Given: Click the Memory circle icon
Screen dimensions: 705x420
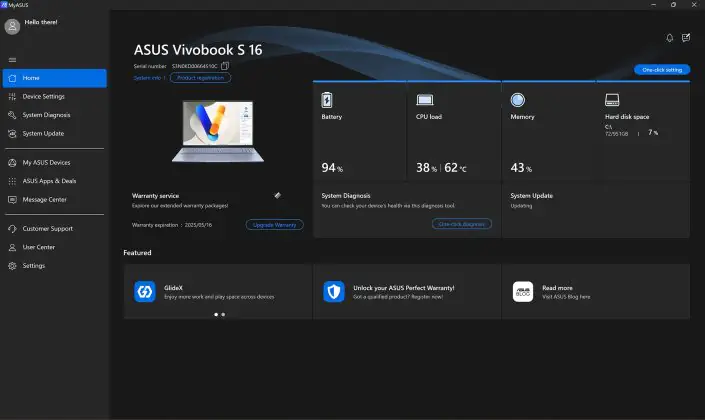Looking at the screenshot, I should [518, 100].
